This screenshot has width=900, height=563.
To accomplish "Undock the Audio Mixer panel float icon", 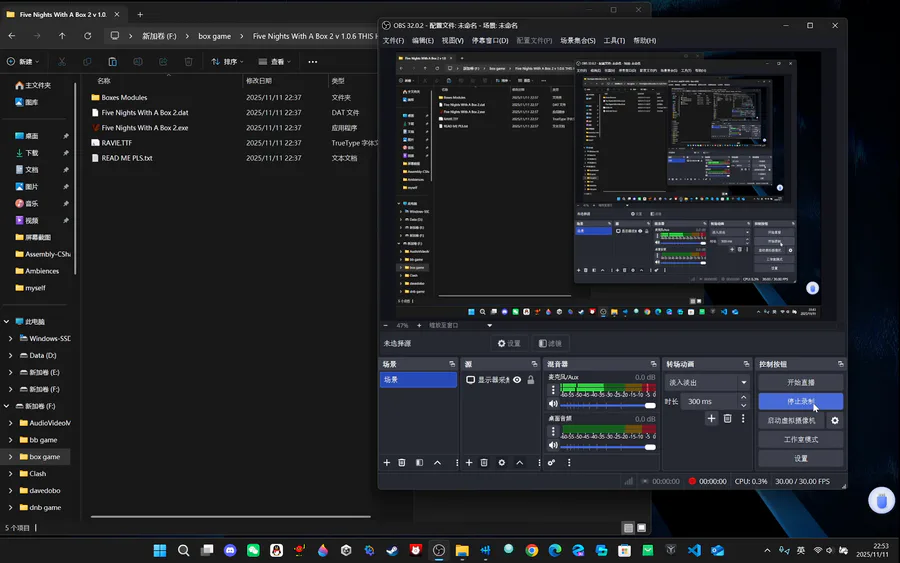I will [x=653, y=364].
